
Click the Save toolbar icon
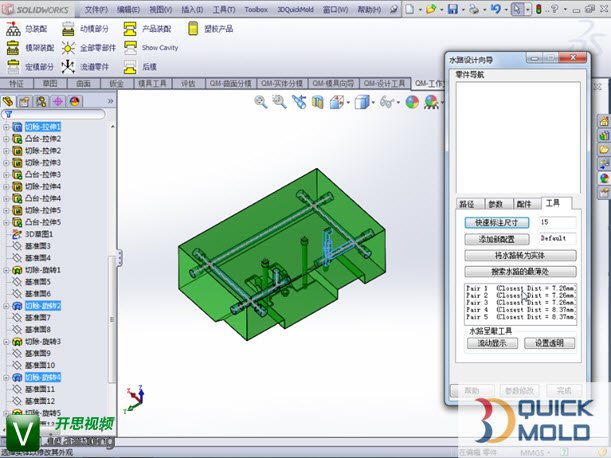click(453, 9)
